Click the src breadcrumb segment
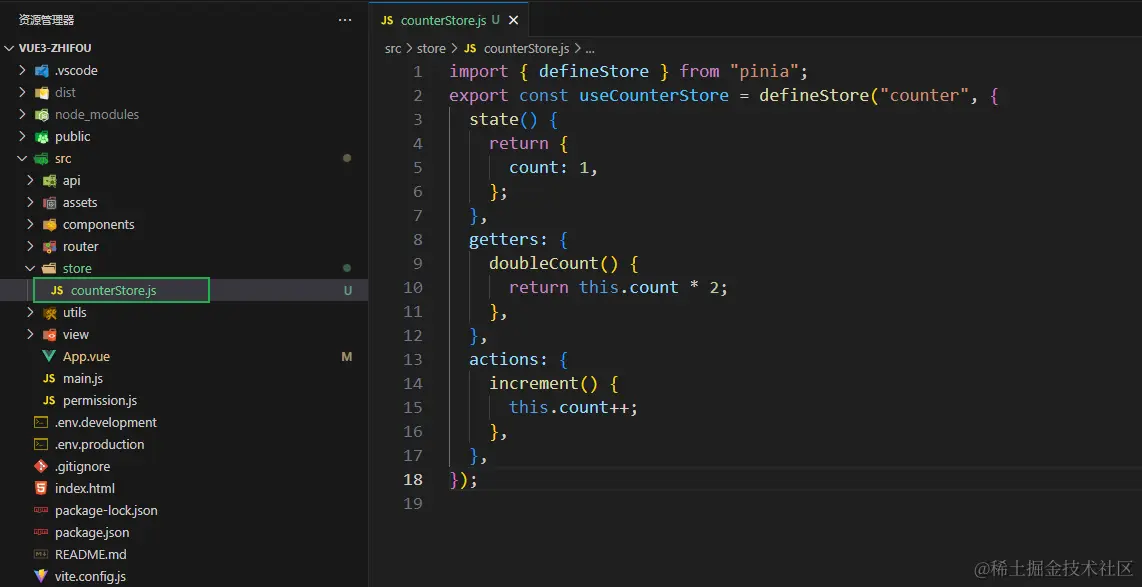 click(x=393, y=49)
